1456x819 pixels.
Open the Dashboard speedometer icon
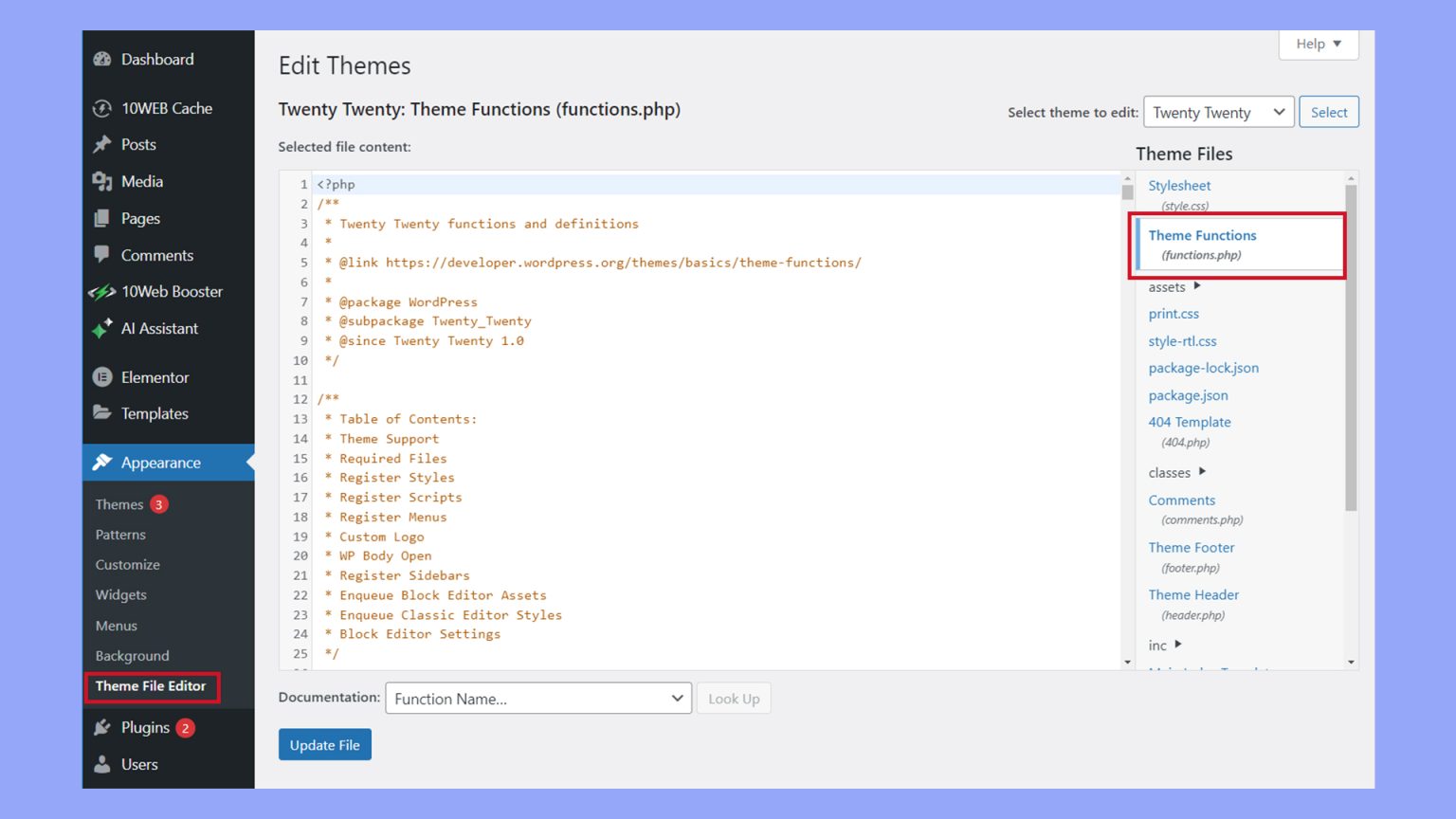(102, 59)
